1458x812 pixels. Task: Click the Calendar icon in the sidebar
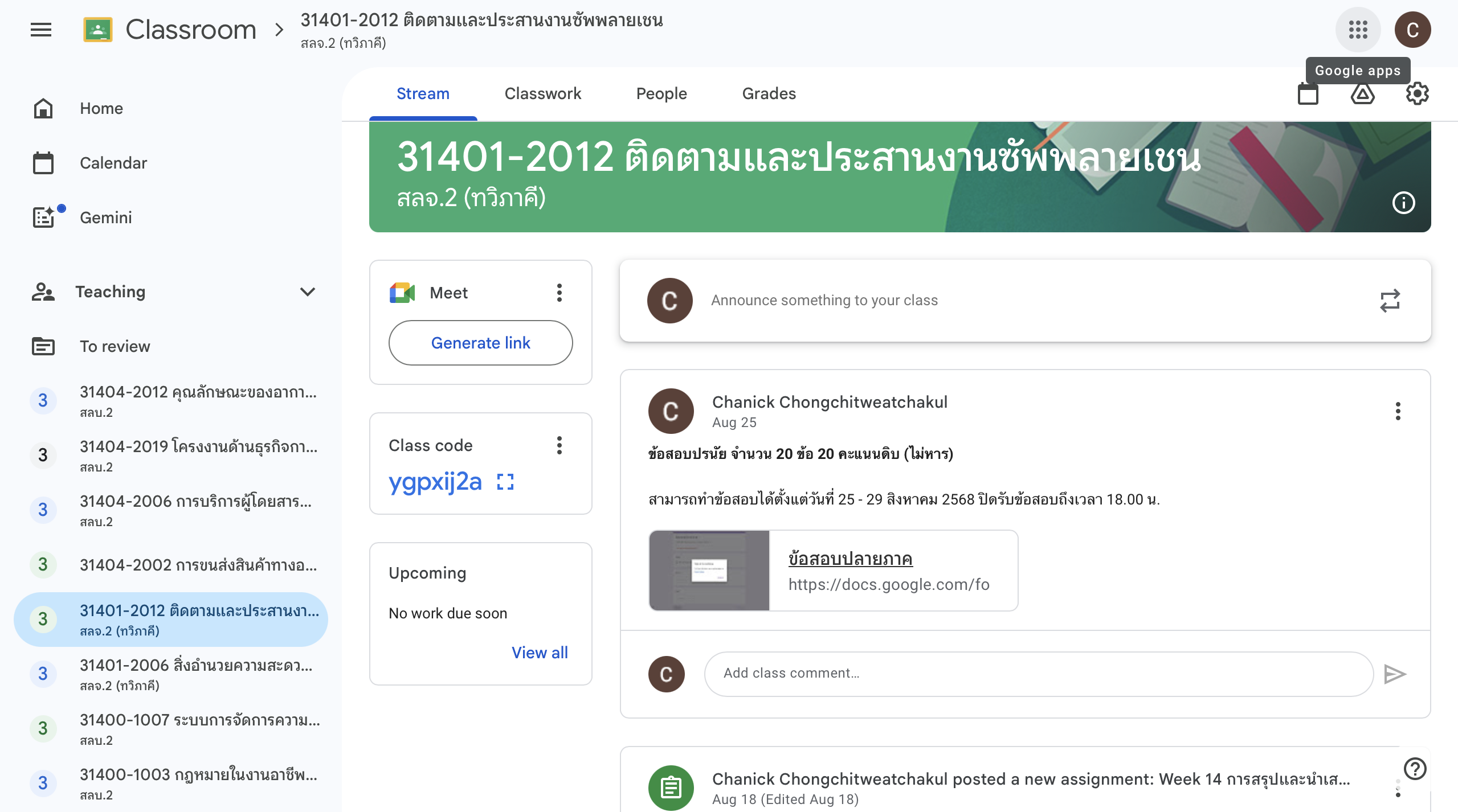tap(43, 163)
